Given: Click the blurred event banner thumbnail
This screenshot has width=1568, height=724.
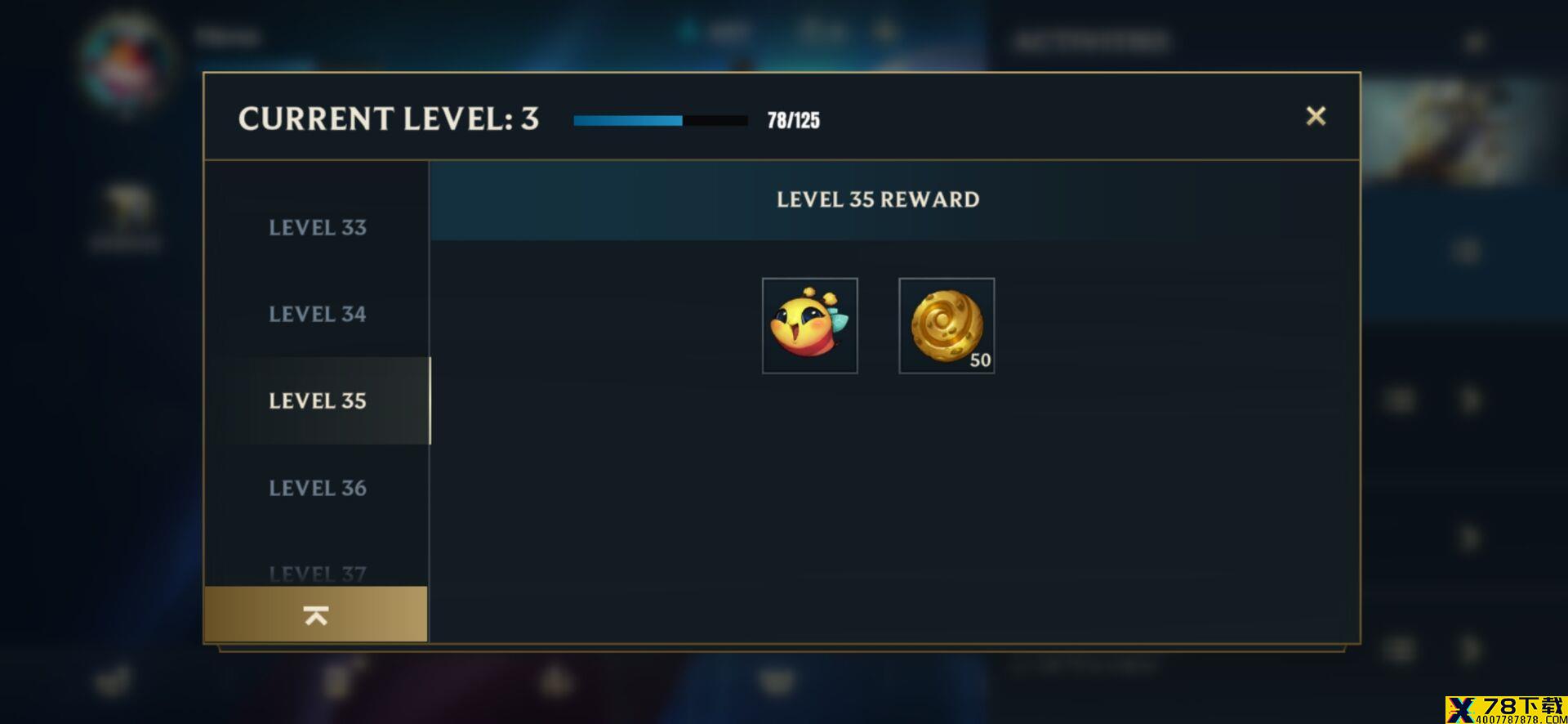Looking at the screenshot, I should pyautogui.click(x=1462, y=131).
